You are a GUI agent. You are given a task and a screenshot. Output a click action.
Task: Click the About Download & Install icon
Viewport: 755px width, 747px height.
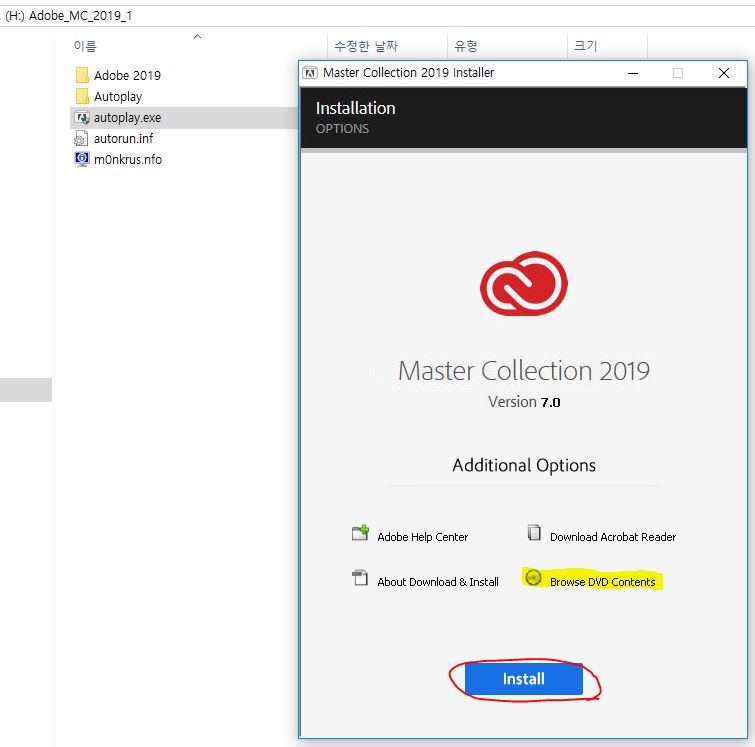[360, 577]
